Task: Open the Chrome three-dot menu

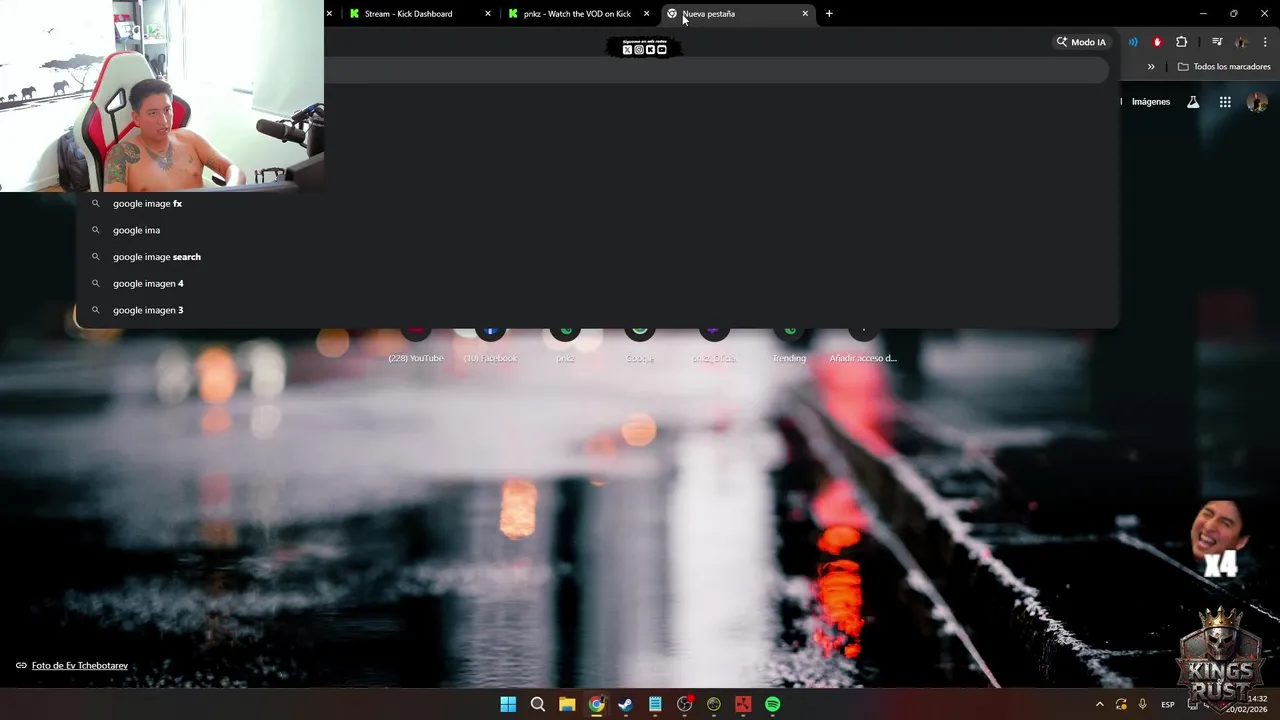Action: [1265, 42]
